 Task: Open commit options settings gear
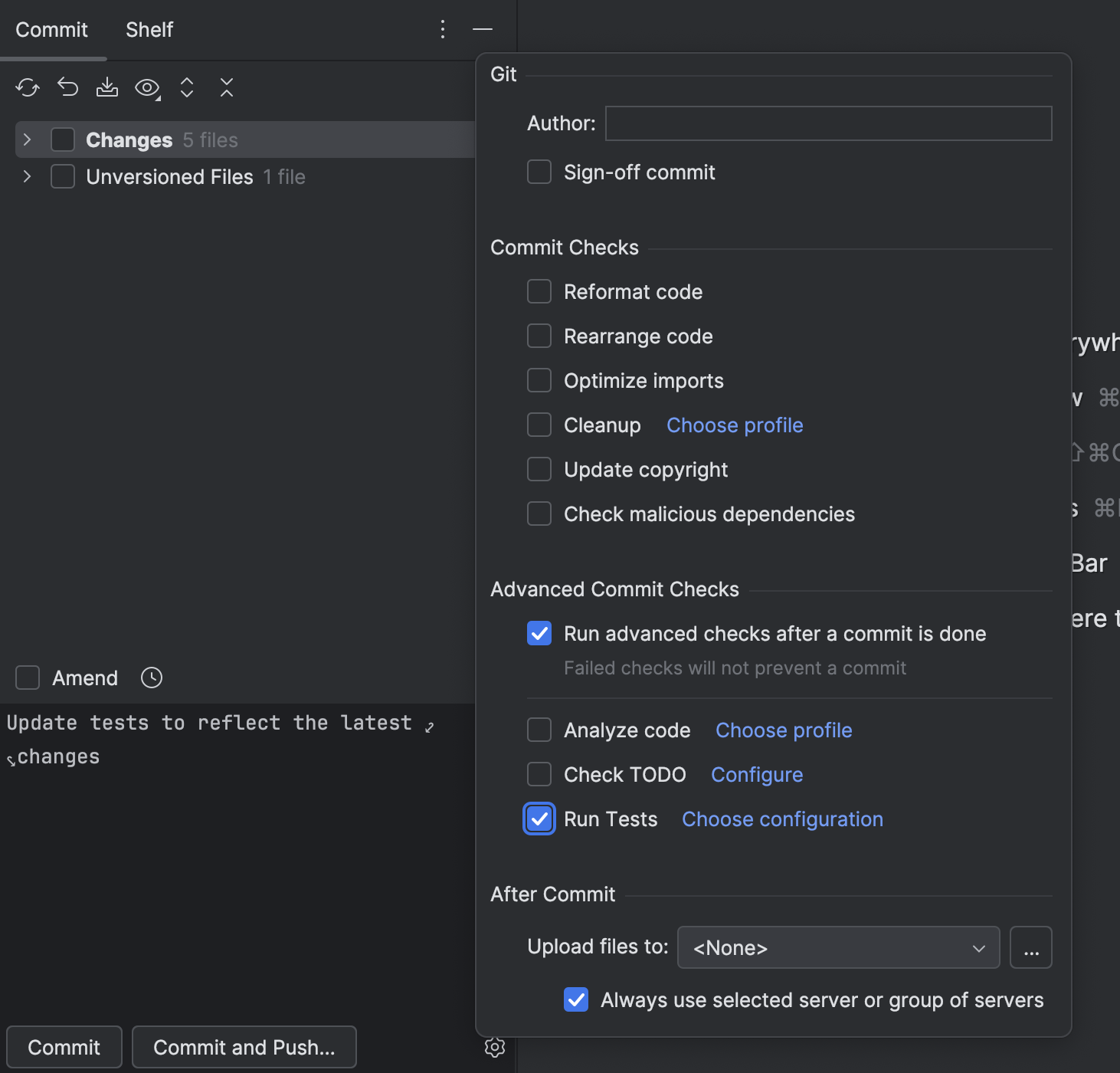(494, 1048)
